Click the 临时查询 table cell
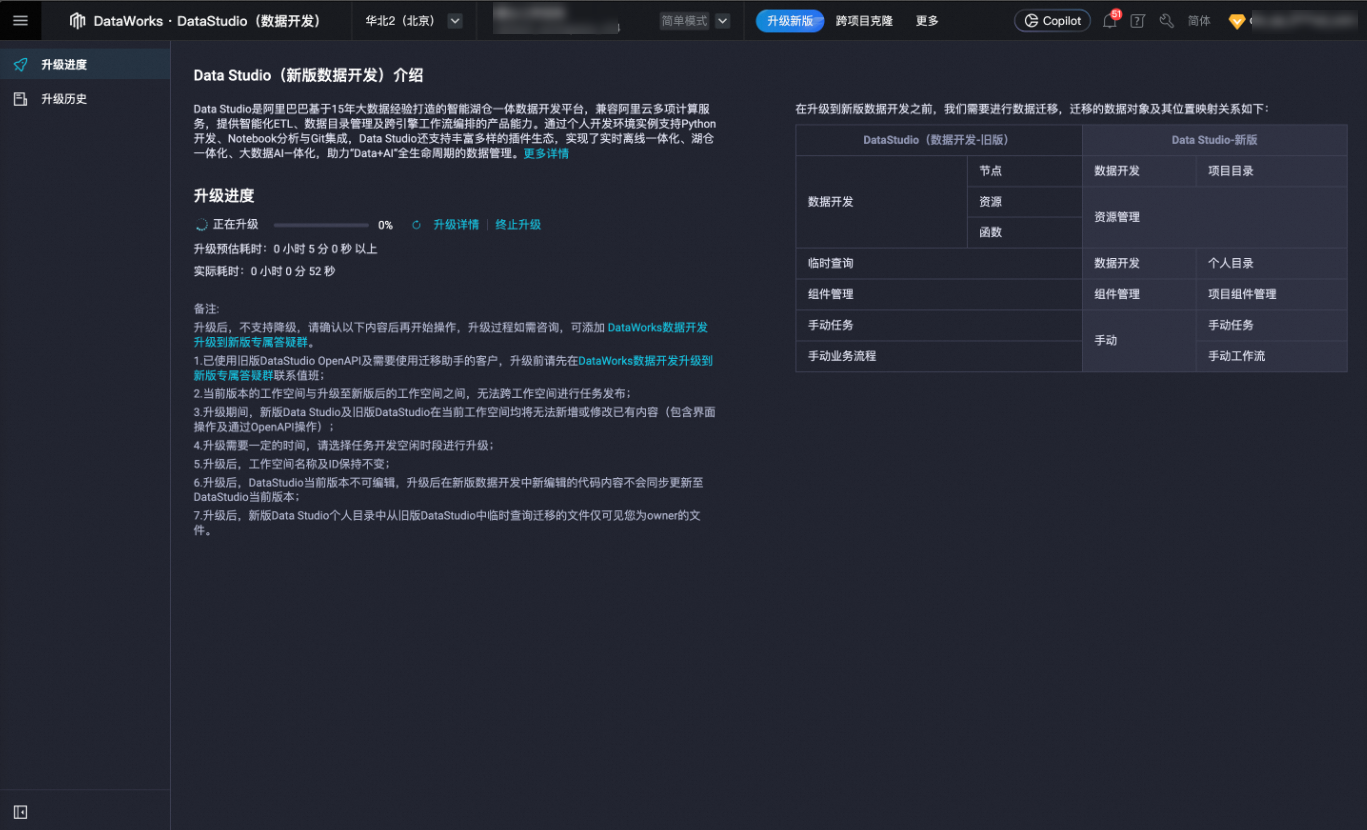 (x=939, y=264)
